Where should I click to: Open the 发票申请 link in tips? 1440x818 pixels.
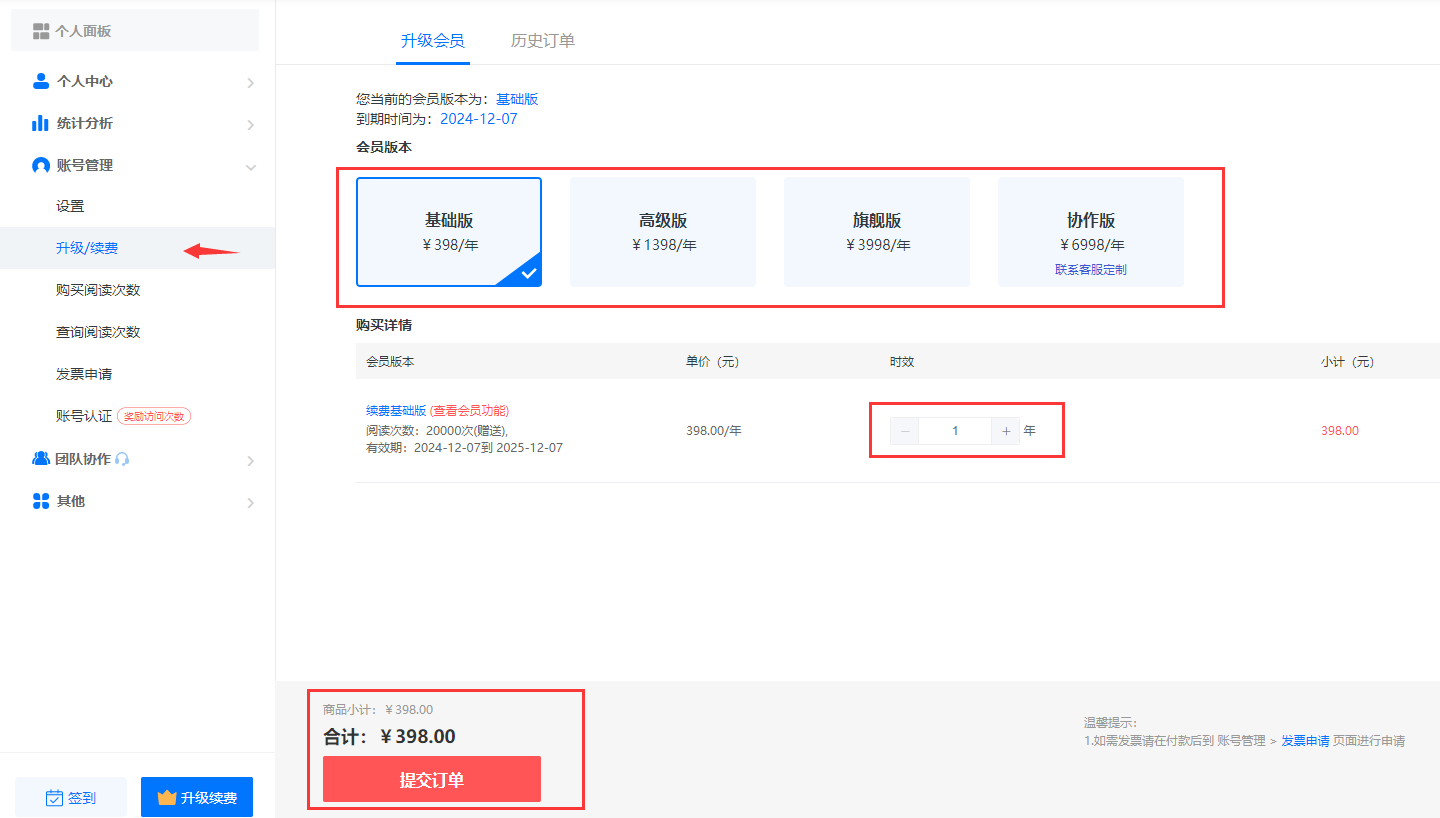(x=1305, y=741)
